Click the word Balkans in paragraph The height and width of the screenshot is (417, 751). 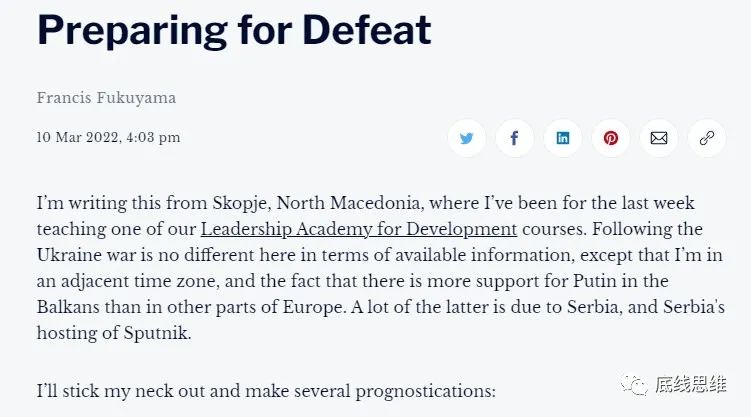click(x=70, y=306)
